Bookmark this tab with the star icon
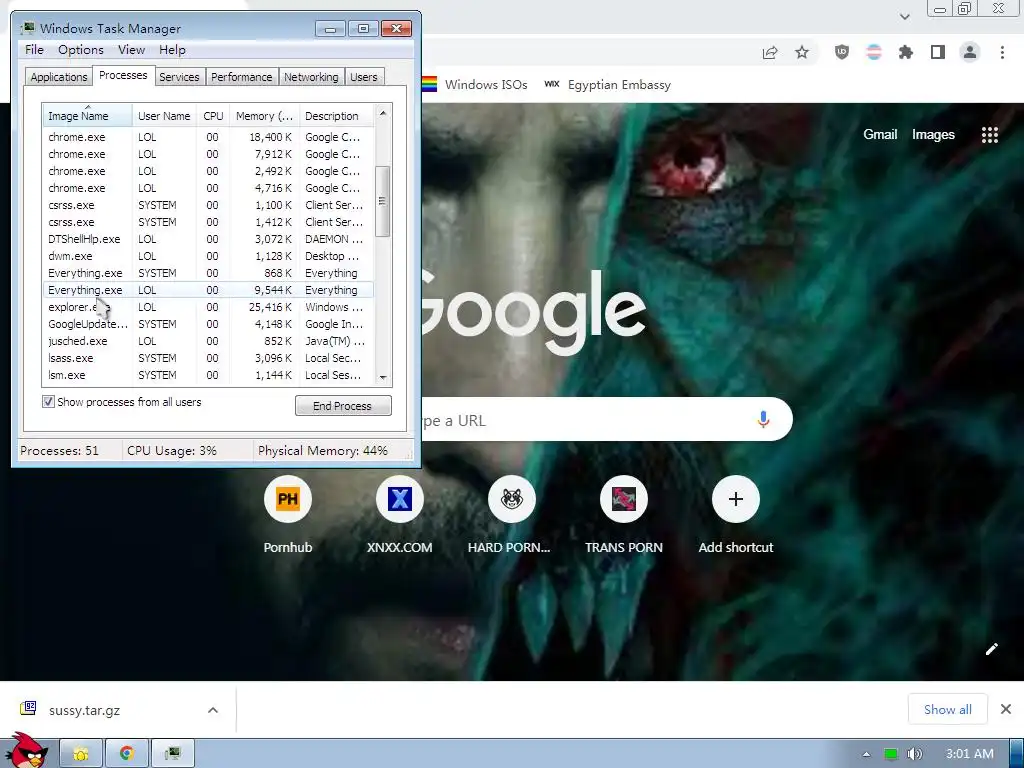Image resolution: width=1024 pixels, height=768 pixels. click(x=802, y=52)
